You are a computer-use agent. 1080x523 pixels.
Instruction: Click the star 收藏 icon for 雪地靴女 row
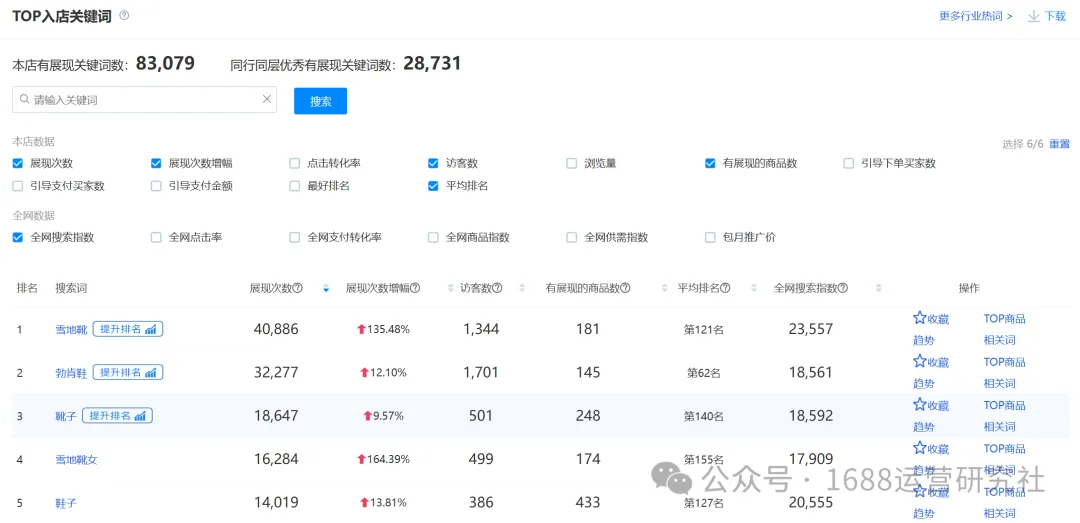[920, 448]
